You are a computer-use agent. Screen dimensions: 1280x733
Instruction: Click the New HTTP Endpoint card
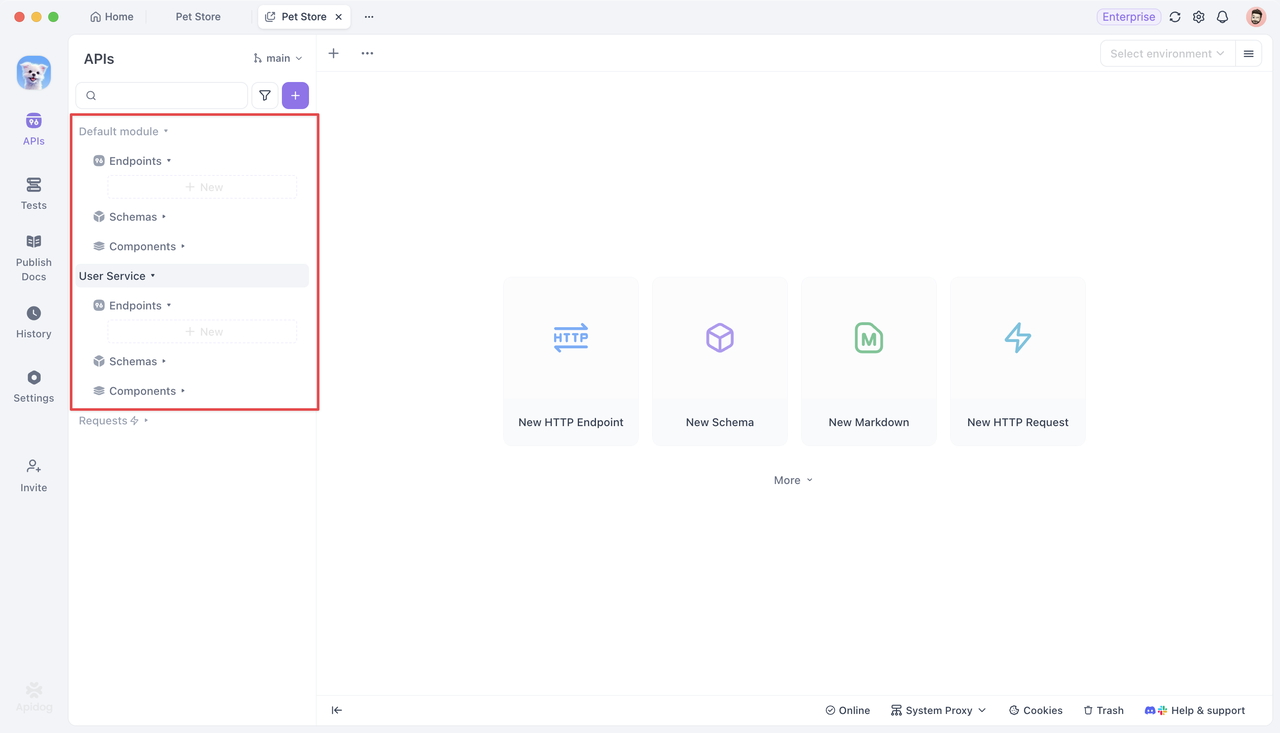[x=571, y=360]
